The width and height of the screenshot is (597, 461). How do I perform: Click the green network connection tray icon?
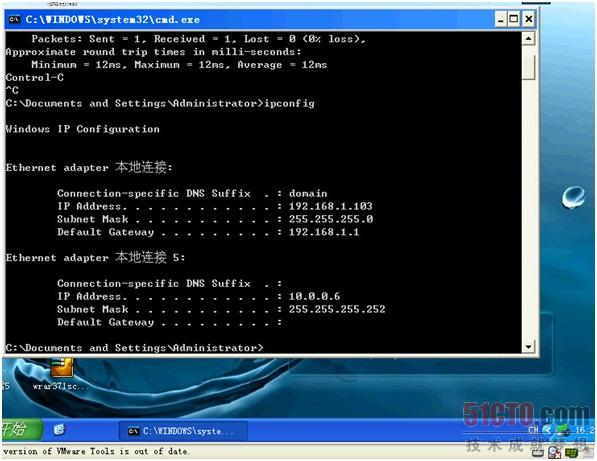562,430
